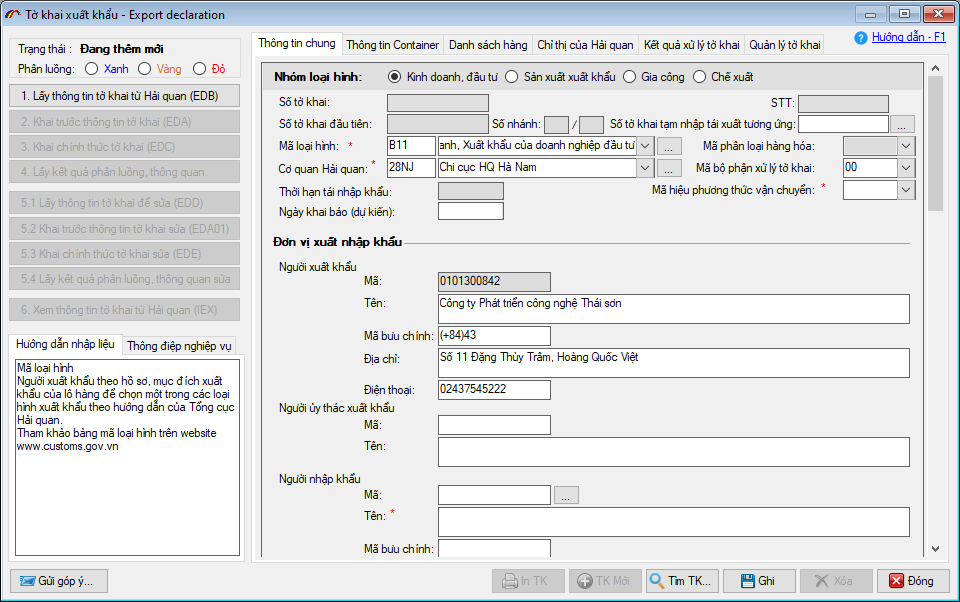Image resolution: width=960 pixels, height=602 pixels.
Task: Click step 1 Lấy thông tin tờ khai EDB
Action: coord(120,95)
